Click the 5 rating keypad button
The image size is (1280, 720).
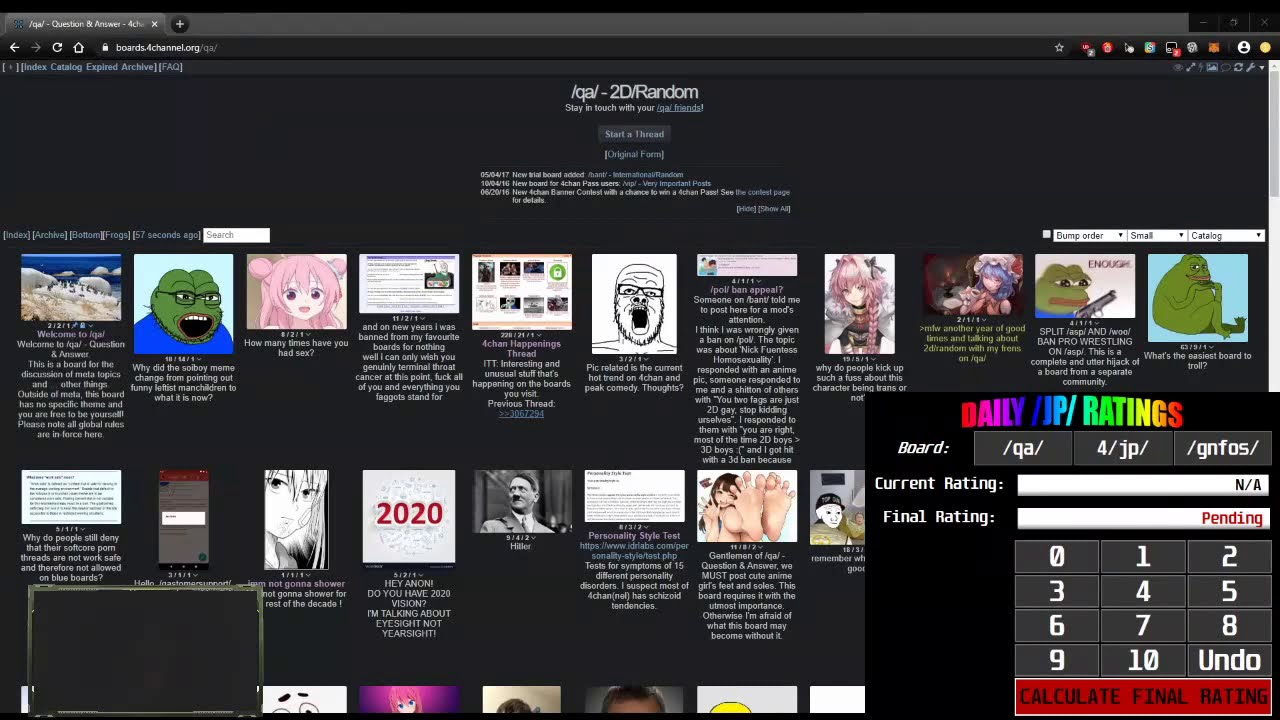click(1229, 592)
